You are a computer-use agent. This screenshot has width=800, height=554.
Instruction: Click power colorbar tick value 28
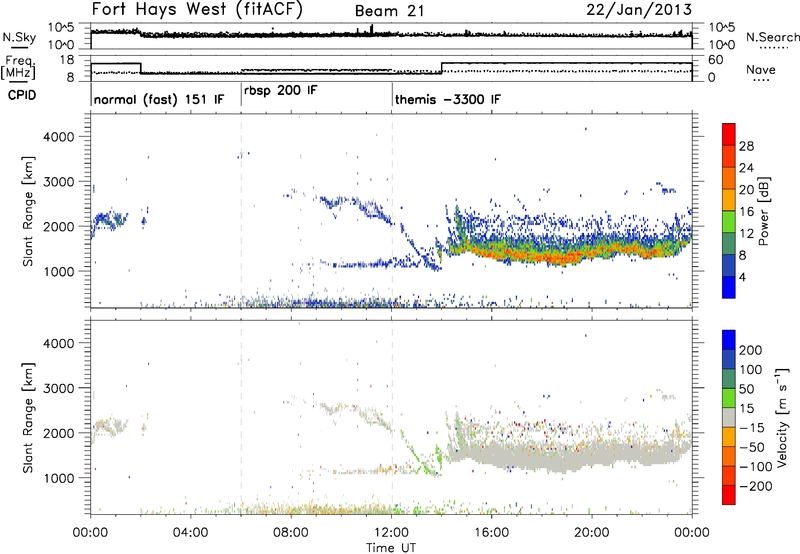[746, 146]
